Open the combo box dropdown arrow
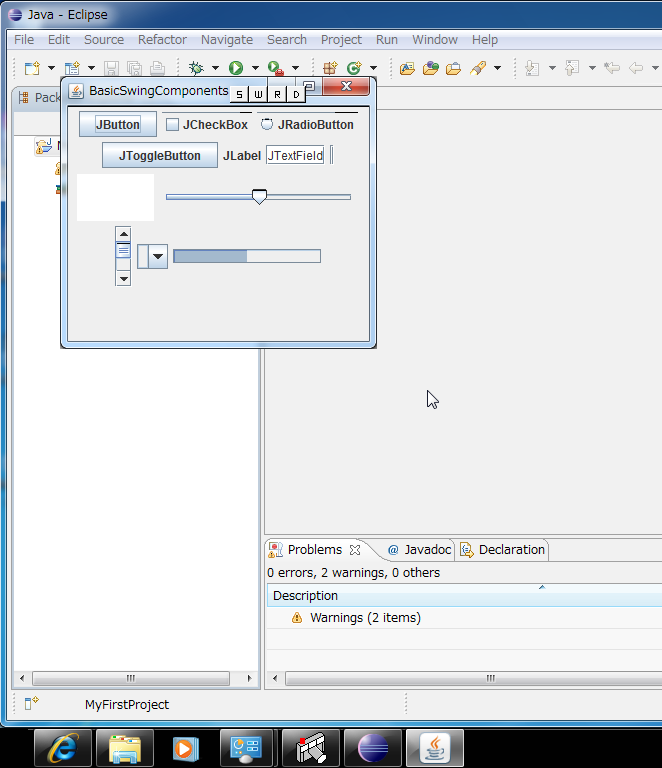The width and height of the screenshot is (662, 768). (x=158, y=257)
